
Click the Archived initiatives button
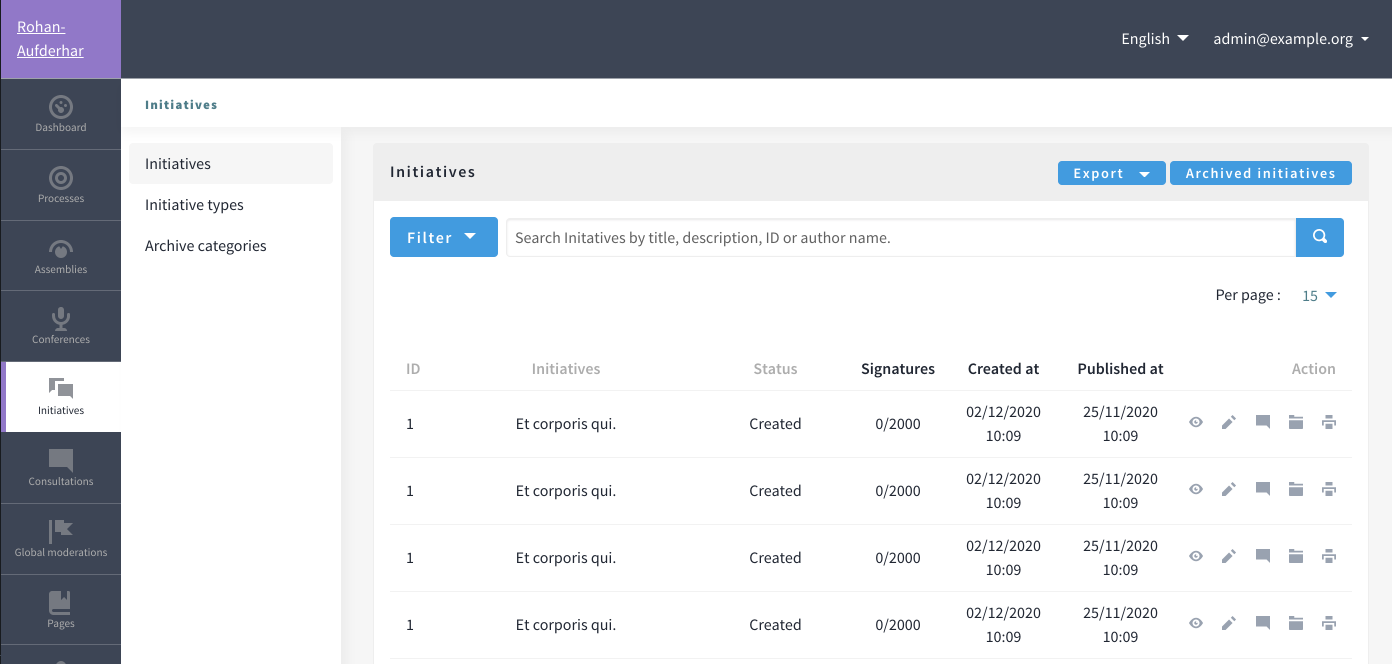pos(1260,174)
